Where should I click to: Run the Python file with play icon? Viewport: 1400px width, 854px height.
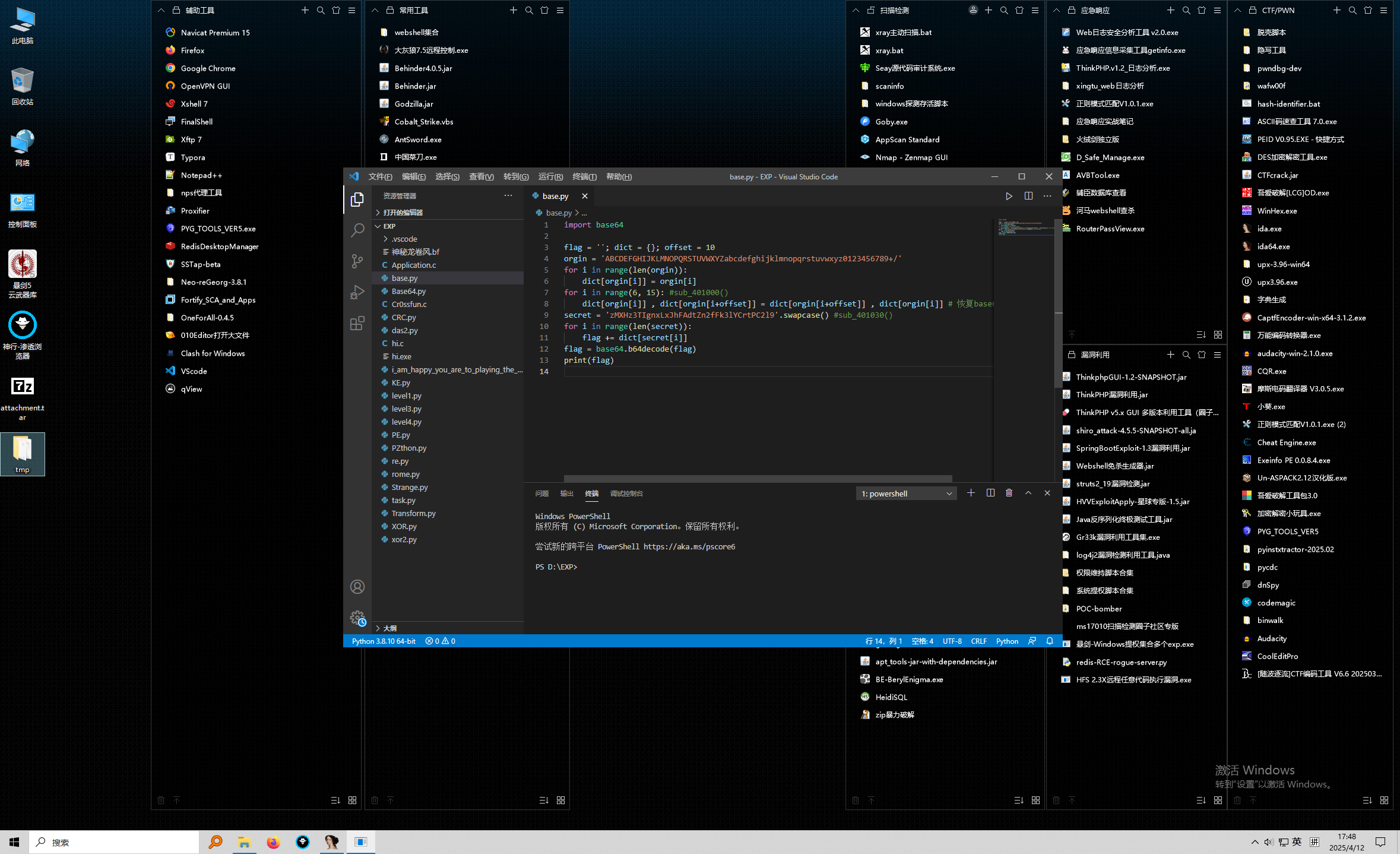pos(1009,196)
